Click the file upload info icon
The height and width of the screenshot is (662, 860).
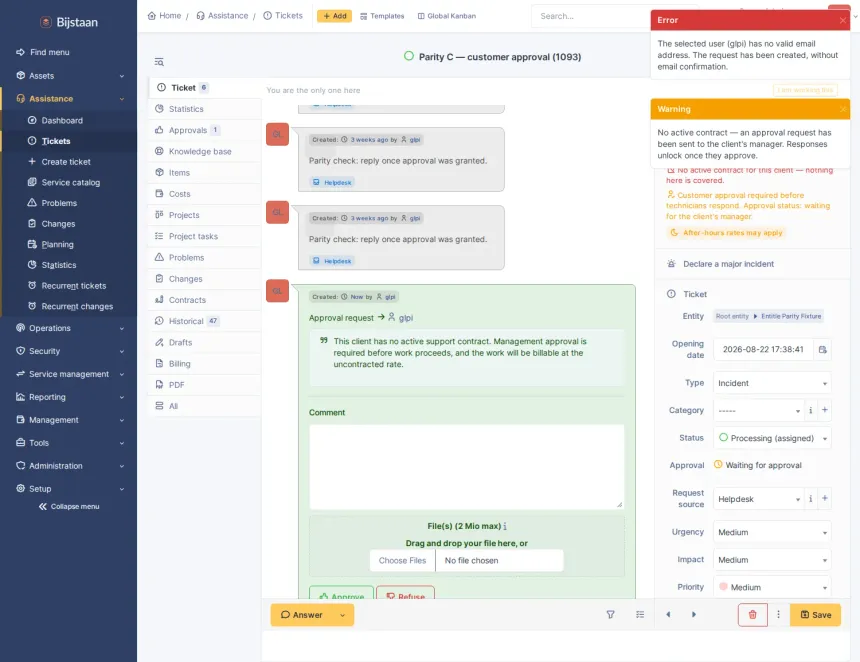click(505, 527)
